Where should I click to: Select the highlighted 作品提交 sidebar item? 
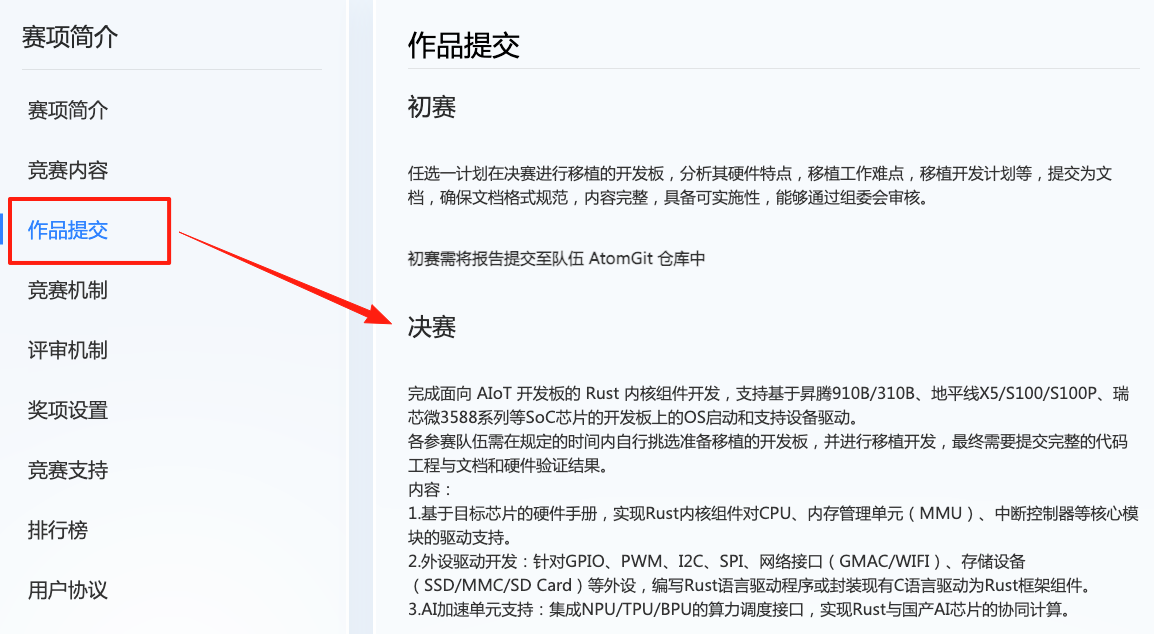[x=68, y=230]
